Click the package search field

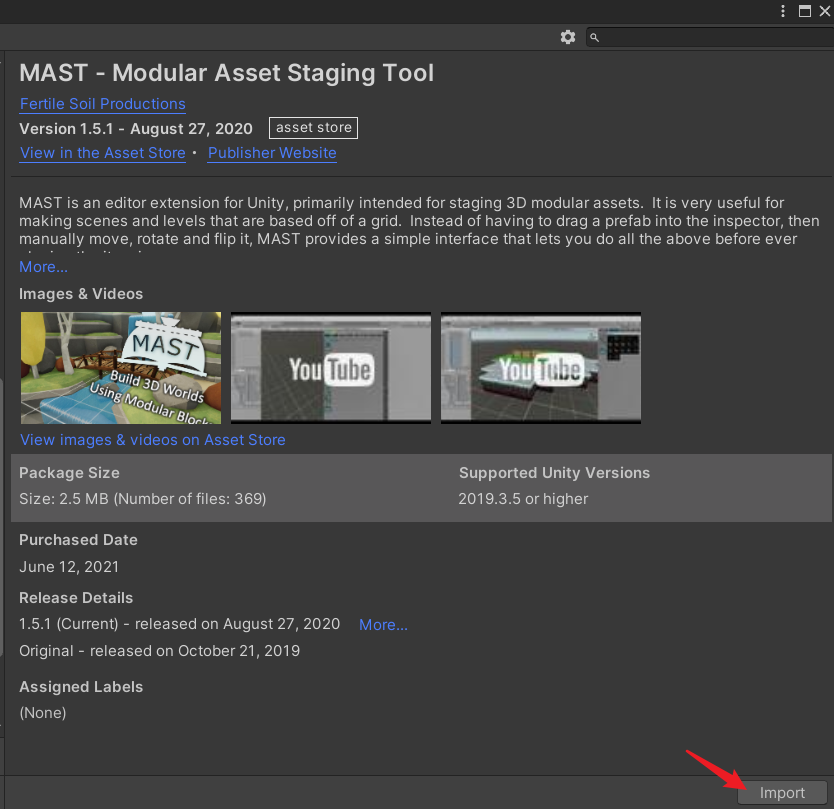point(710,37)
